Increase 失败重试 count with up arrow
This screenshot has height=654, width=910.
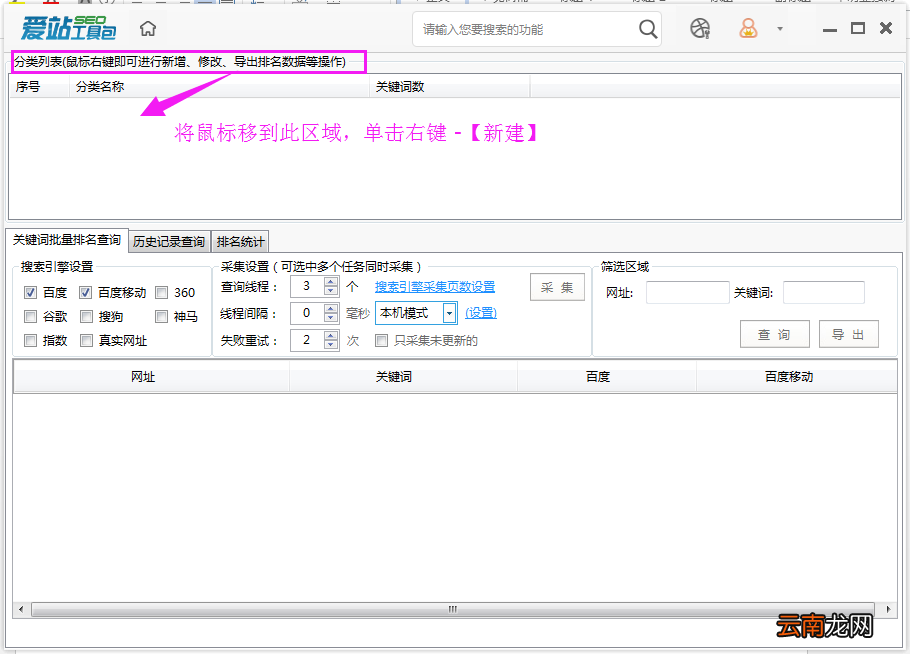(331, 335)
